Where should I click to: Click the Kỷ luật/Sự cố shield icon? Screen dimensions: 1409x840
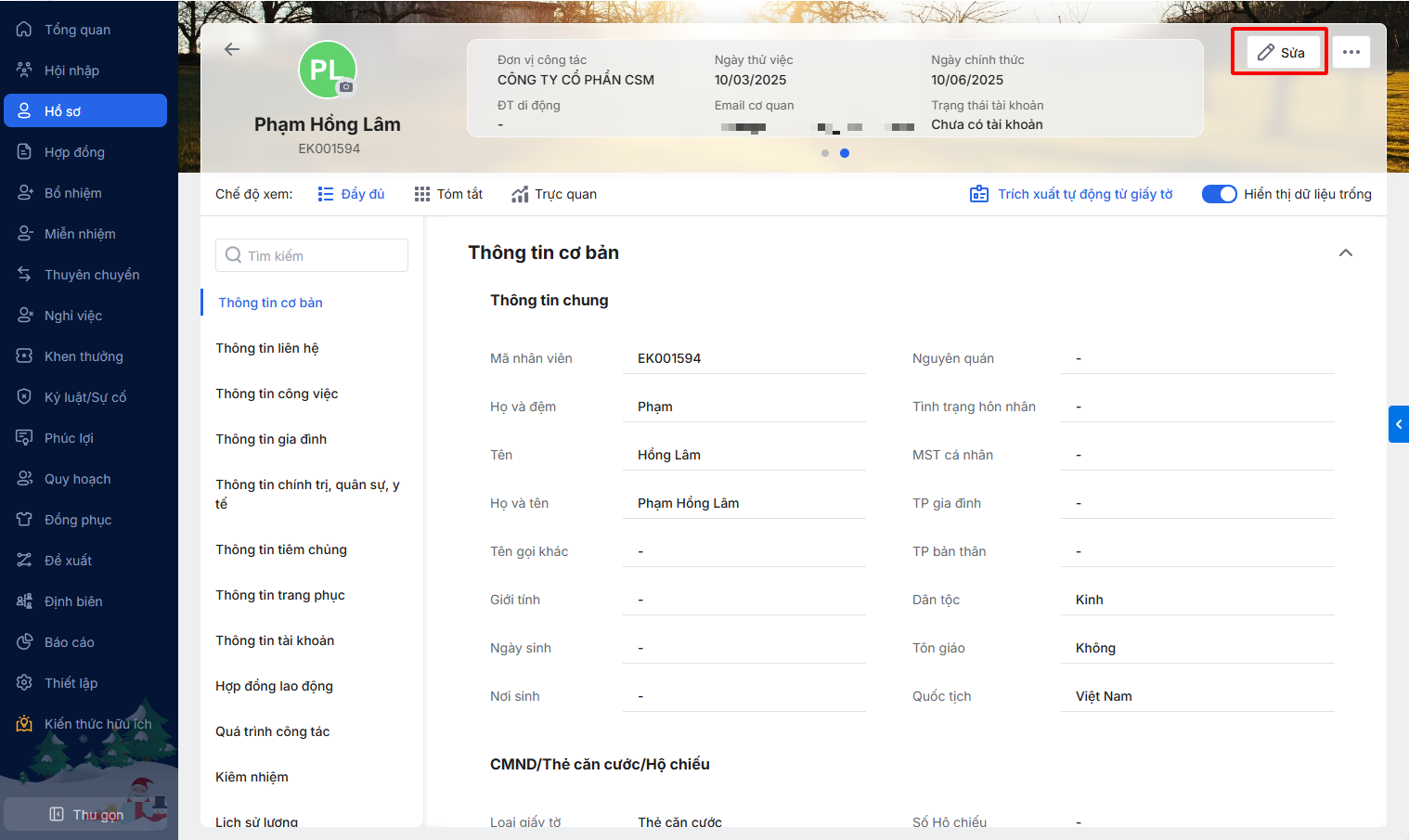click(24, 397)
